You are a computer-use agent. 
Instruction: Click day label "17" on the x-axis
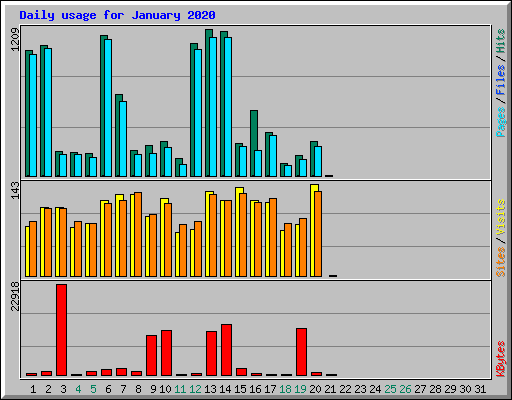tap(270, 389)
